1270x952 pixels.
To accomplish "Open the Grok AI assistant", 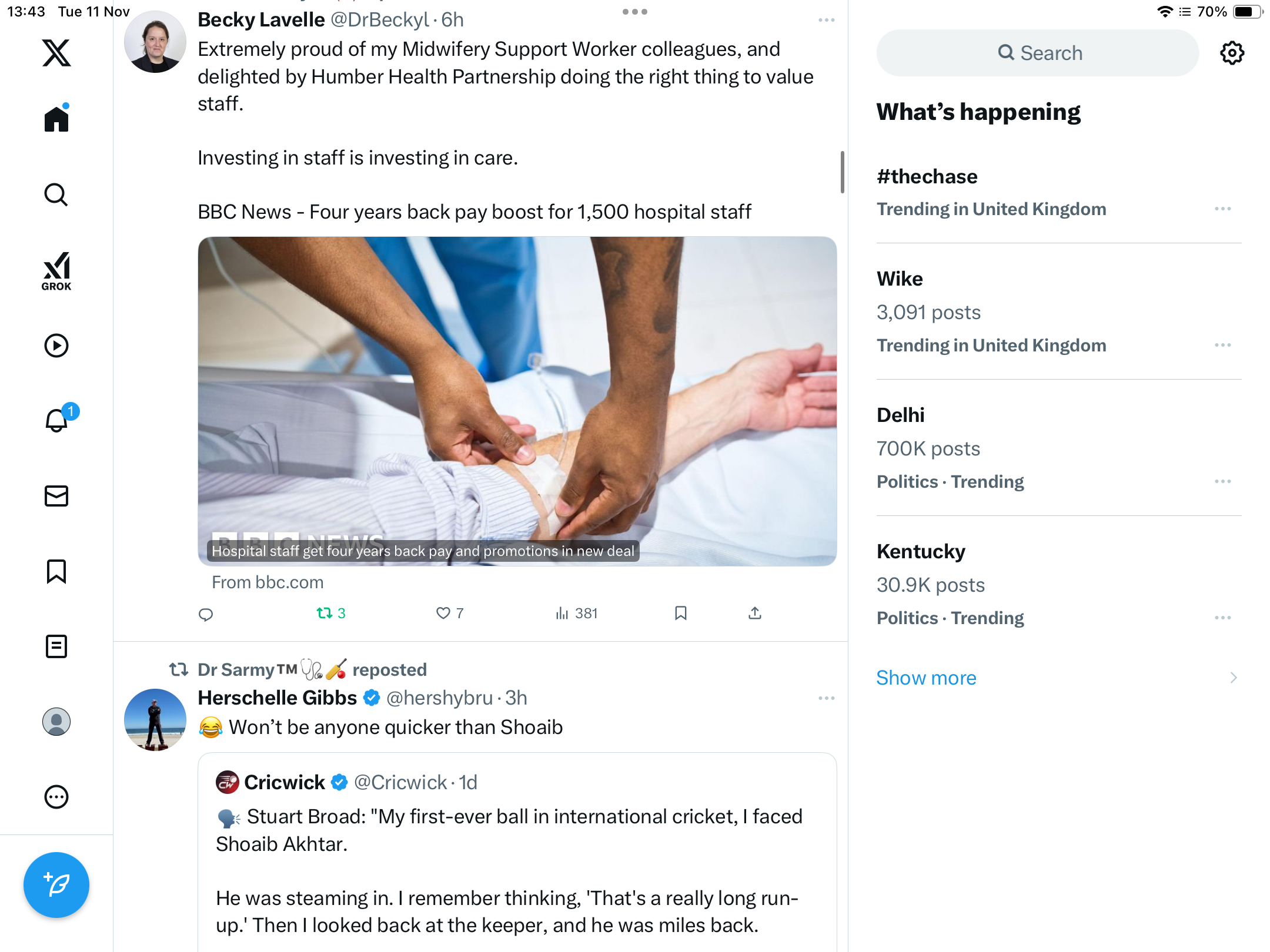I will tap(56, 271).
